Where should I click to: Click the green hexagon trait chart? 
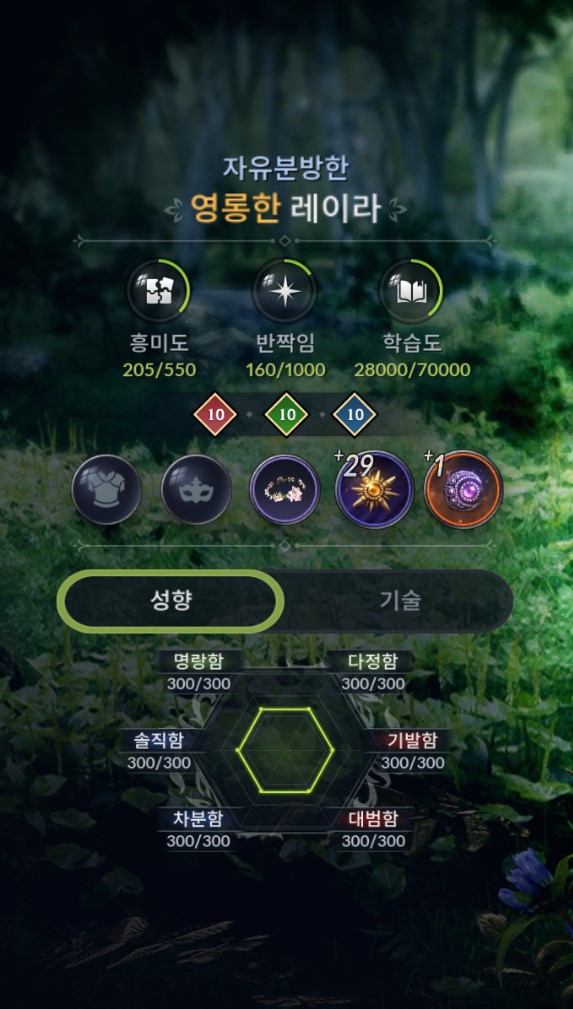(x=285, y=750)
